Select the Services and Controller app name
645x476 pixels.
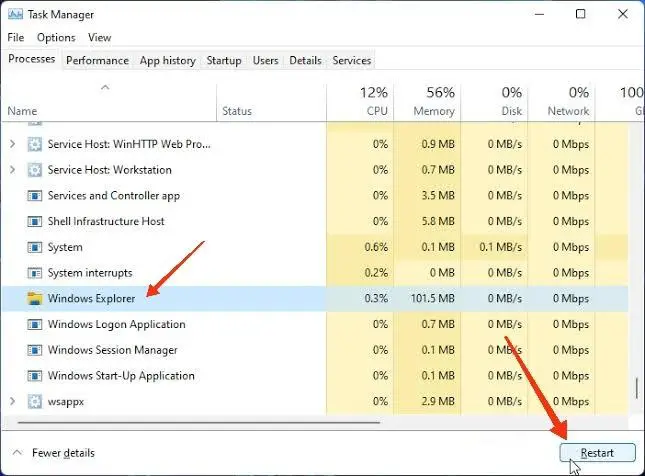click(x=114, y=196)
